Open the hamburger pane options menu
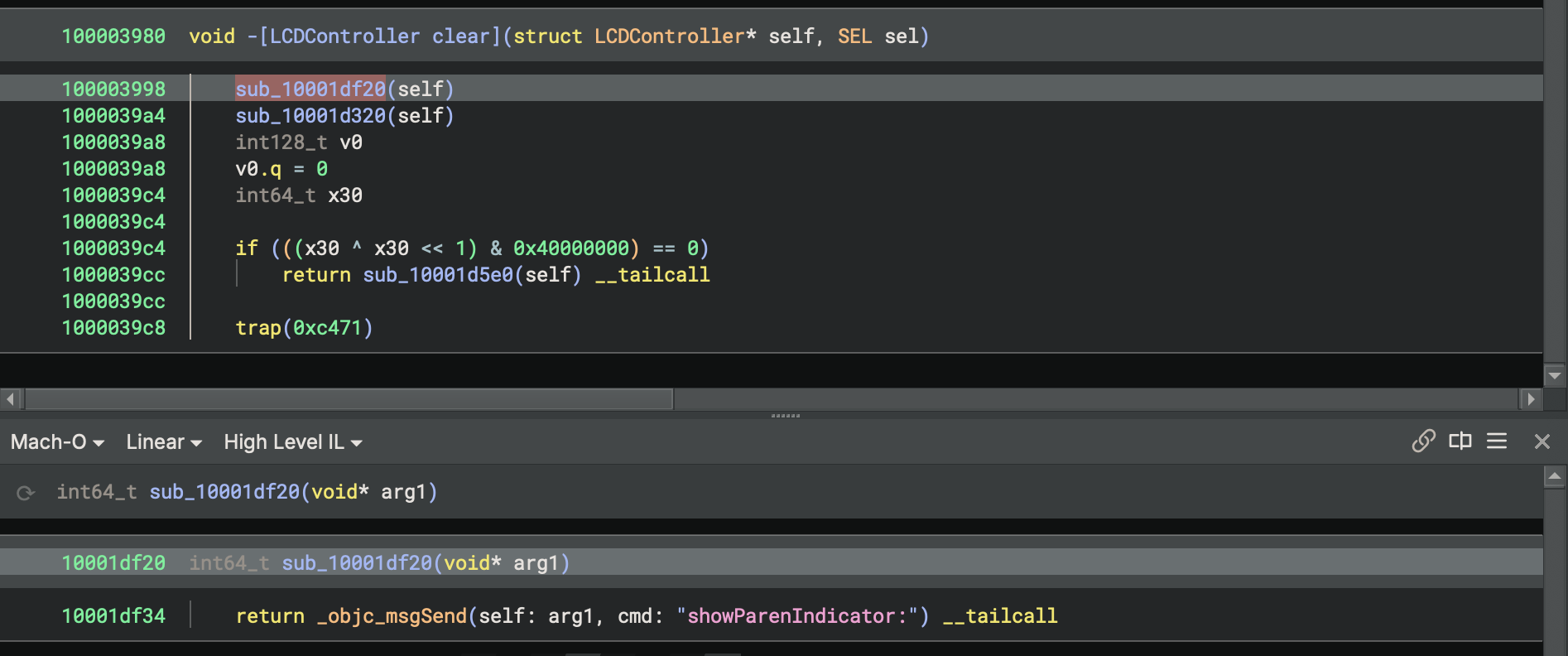This screenshot has height=656, width=1568. click(1496, 441)
